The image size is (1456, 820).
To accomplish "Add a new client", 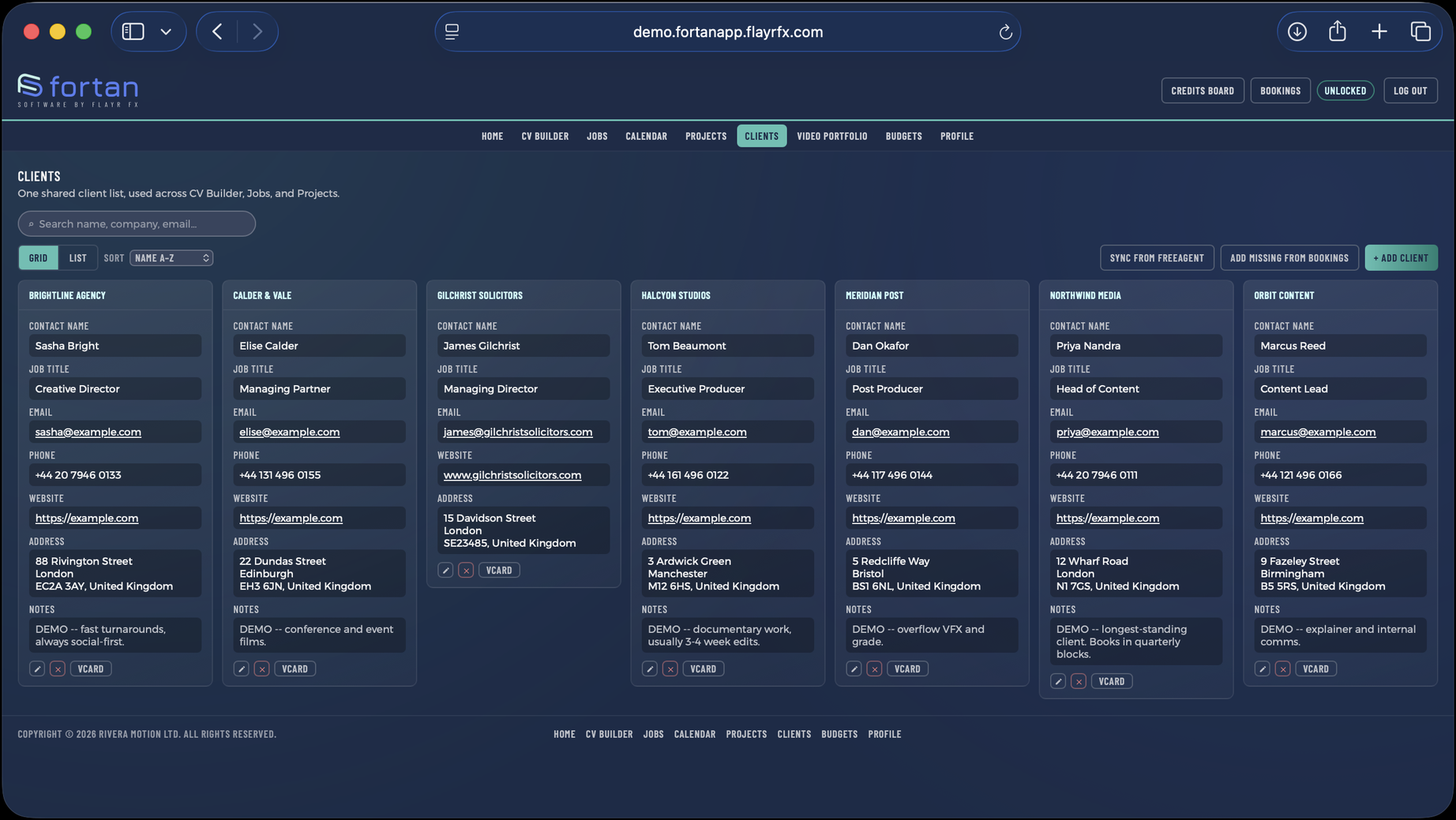I will [x=1401, y=258].
